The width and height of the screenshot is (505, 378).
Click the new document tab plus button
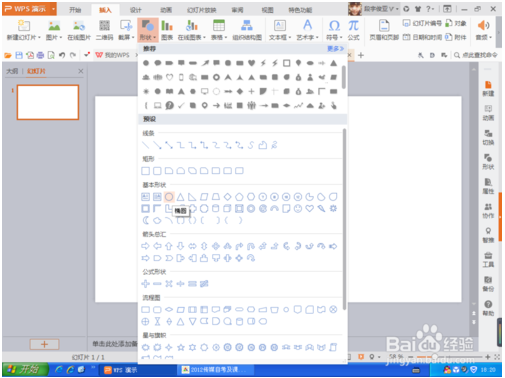pyautogui.click(x=361, y=55)
